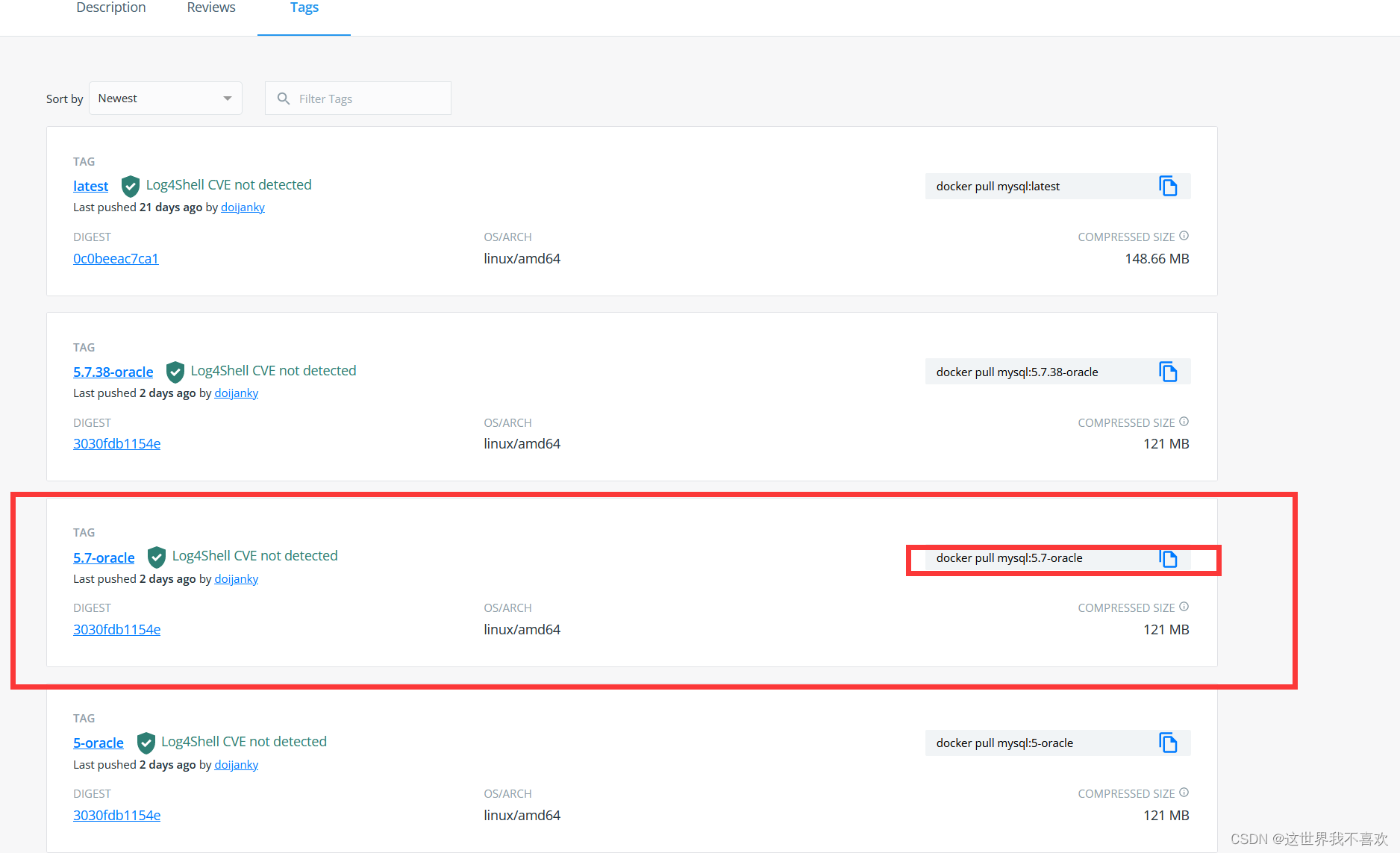Image resolution: width=1400 pixels, height=853 pixels.
Task: Open the latest tag link
Action: coord(91,186)
